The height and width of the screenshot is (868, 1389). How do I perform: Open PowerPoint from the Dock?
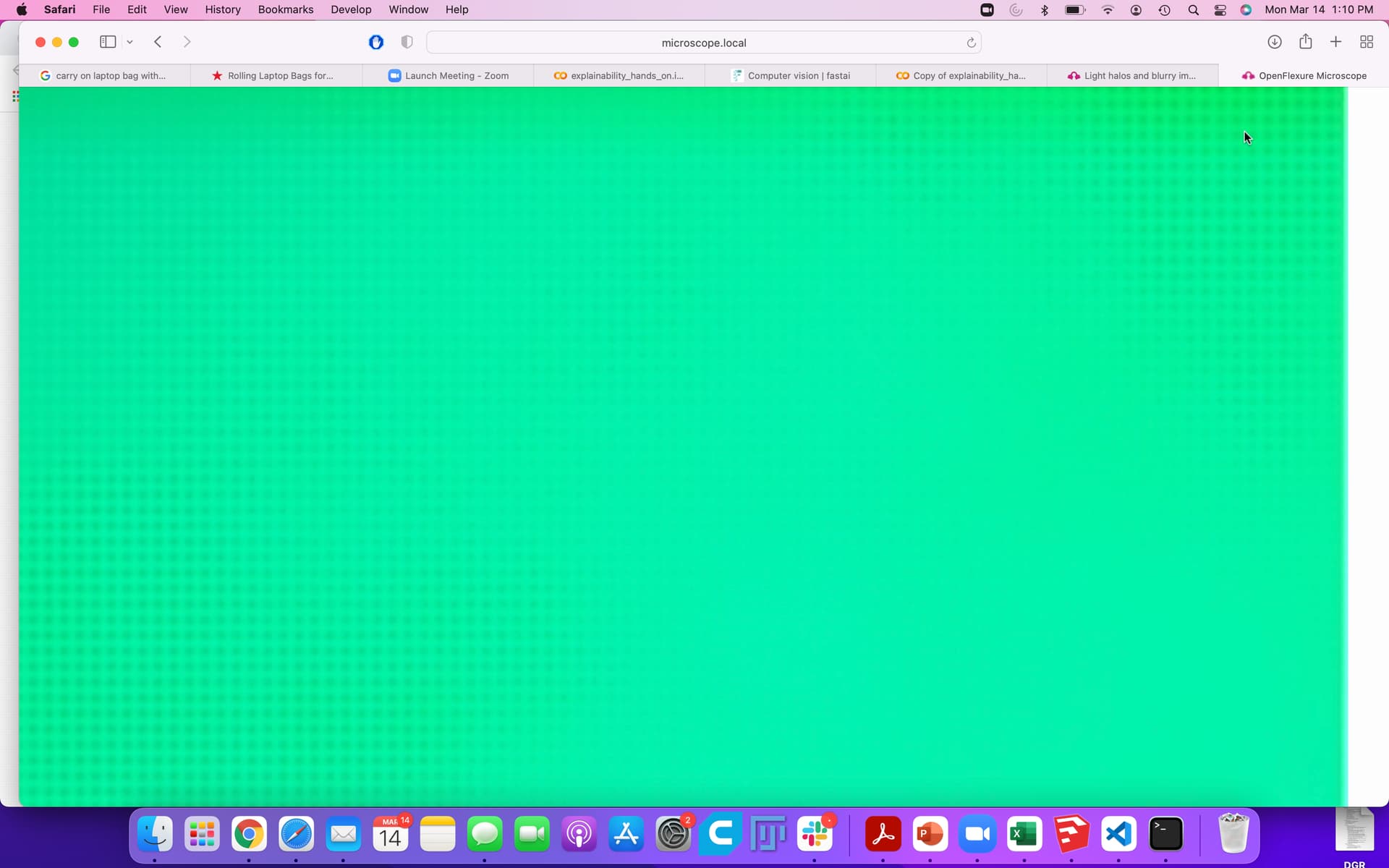click(930, 835)
